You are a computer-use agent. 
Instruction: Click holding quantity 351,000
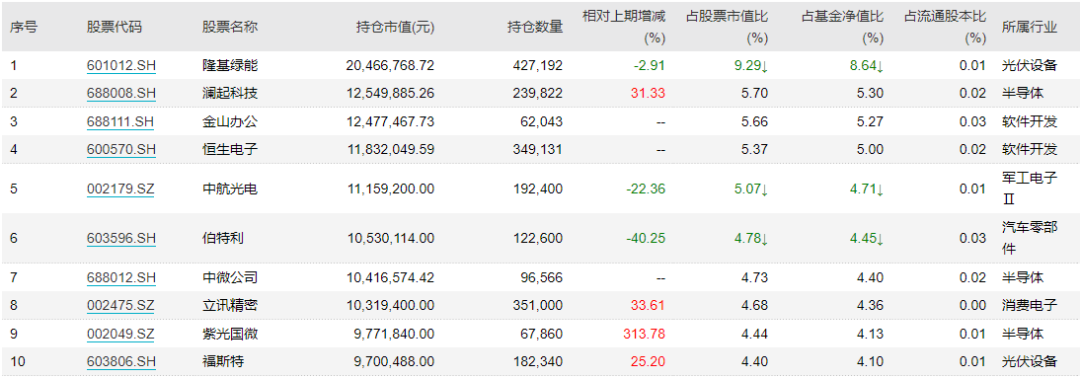[539, 305]
